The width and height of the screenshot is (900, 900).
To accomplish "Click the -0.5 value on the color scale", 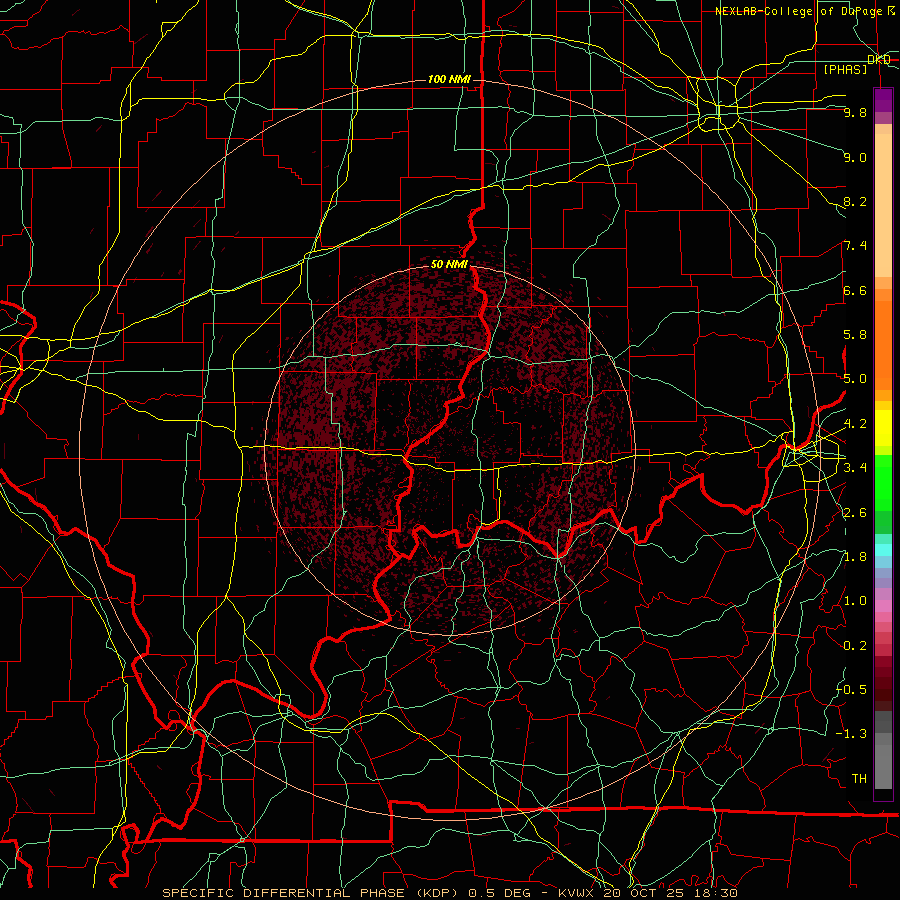I will click(852, 689).
